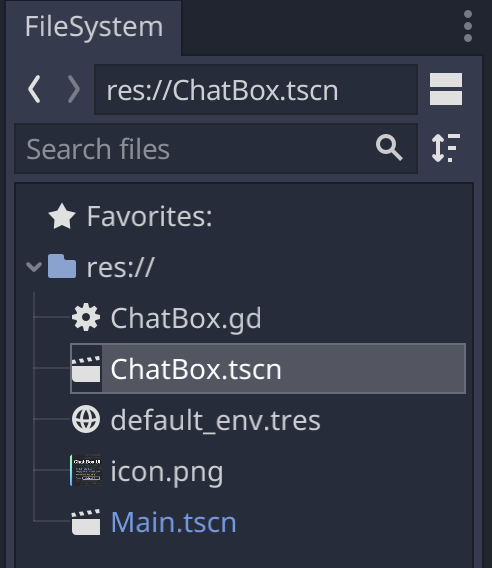
Task: Select the res:// root folder
Action: click(x=120, y=267)
